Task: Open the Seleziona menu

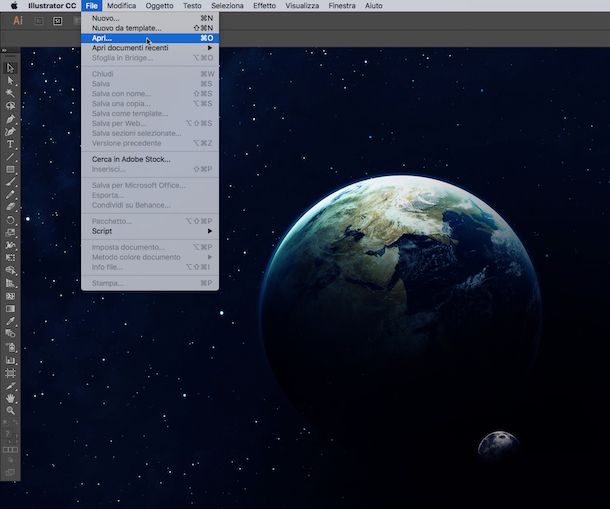Action: (227, 5)
